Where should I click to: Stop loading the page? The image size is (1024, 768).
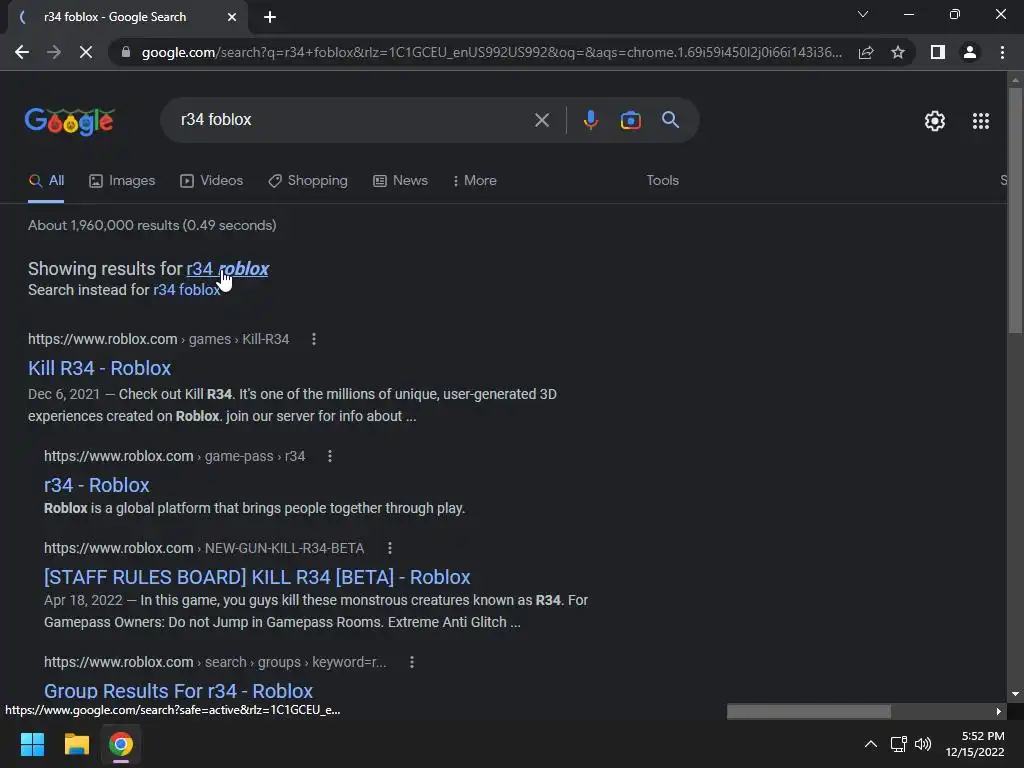pos(86,52)
